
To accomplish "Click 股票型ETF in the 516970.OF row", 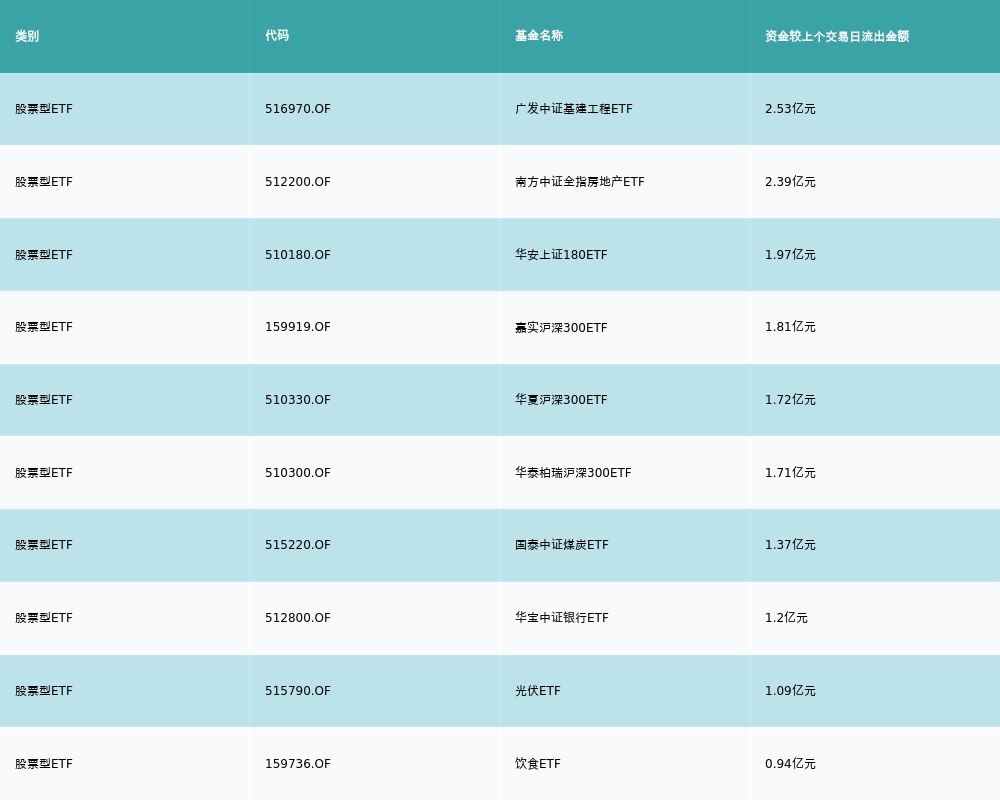I will click(44, 109).
